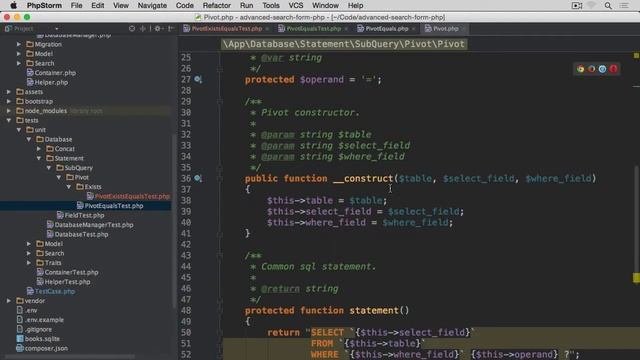The image size is (640, 360).
Task: Select ContainerTest.php file
Action: pos(71,272)
